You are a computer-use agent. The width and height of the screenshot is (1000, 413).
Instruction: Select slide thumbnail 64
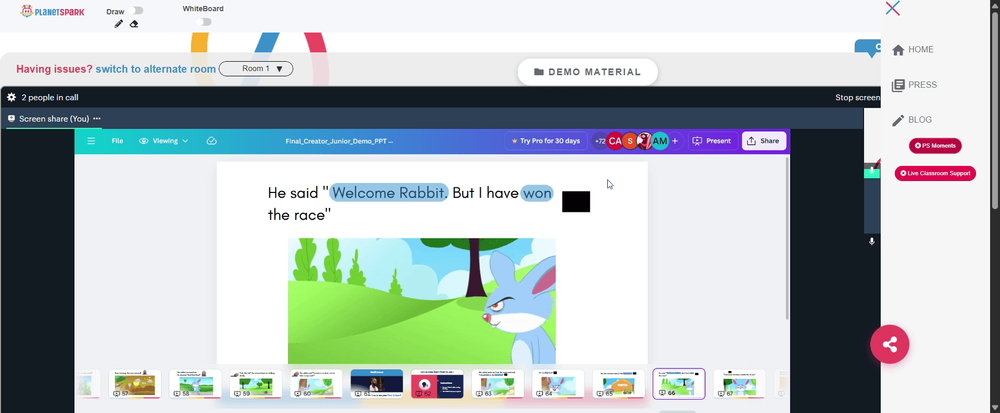click(x=558, y=384)
